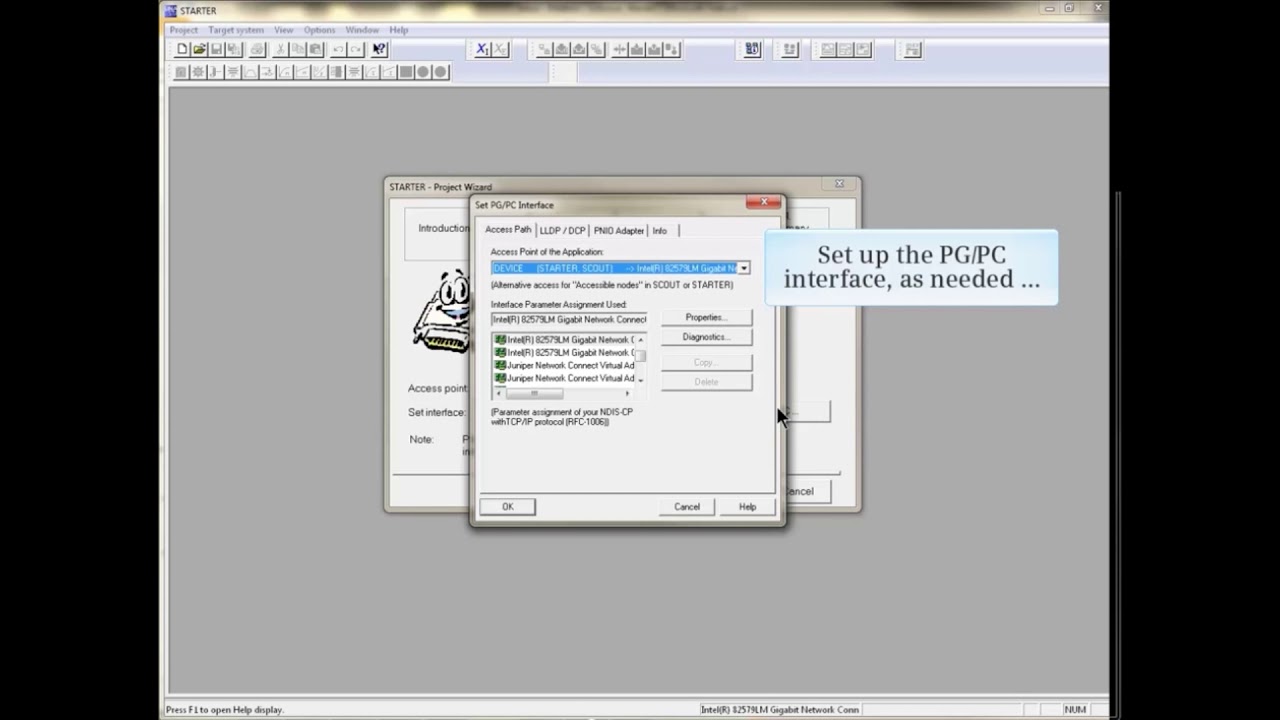
Task: Open the View menu
Action: [x=284, y=30]
